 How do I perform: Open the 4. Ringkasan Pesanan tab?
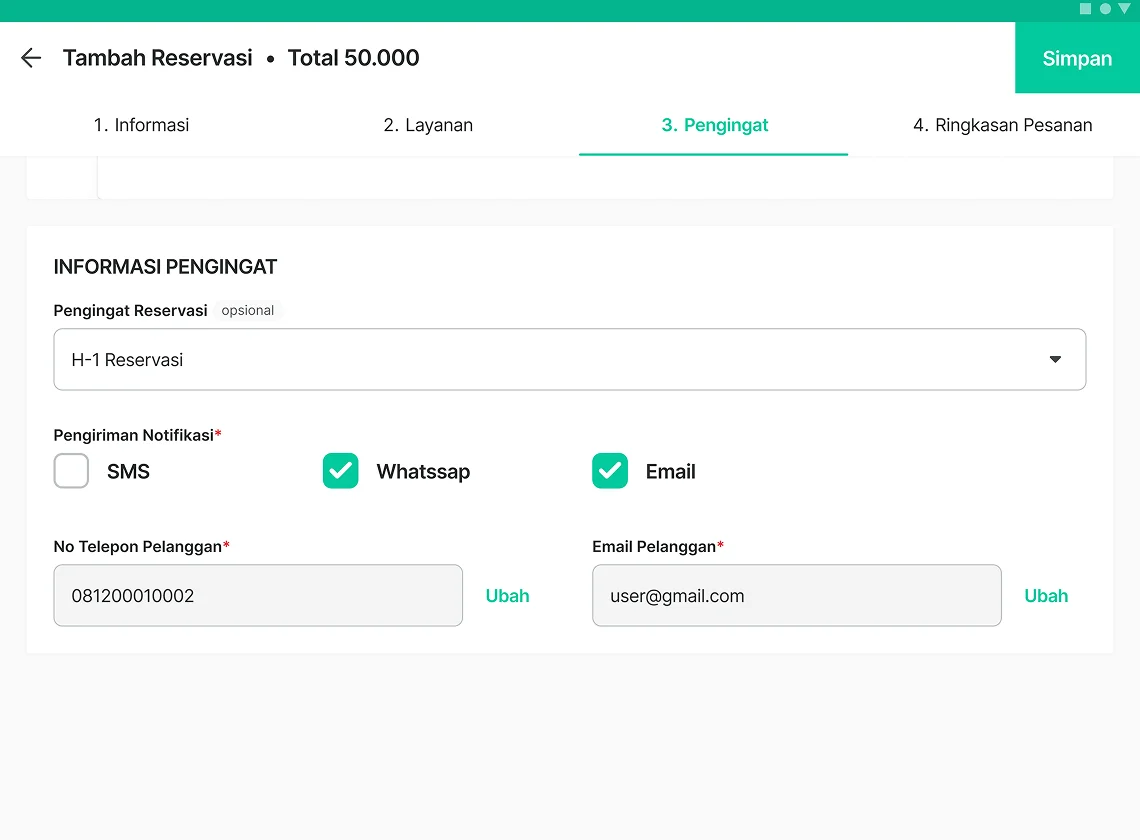pos(1002,125)
